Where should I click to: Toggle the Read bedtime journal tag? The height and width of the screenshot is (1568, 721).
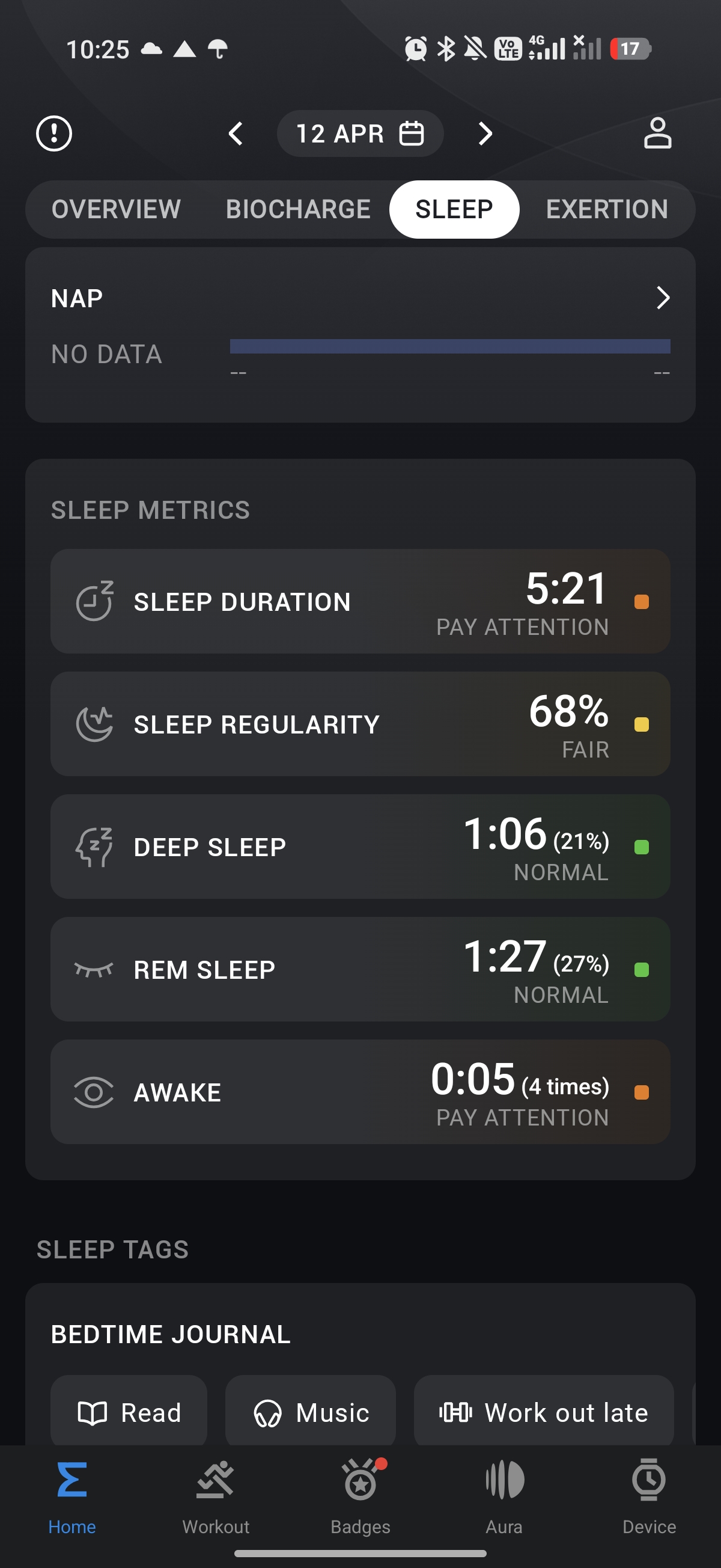129,1412
